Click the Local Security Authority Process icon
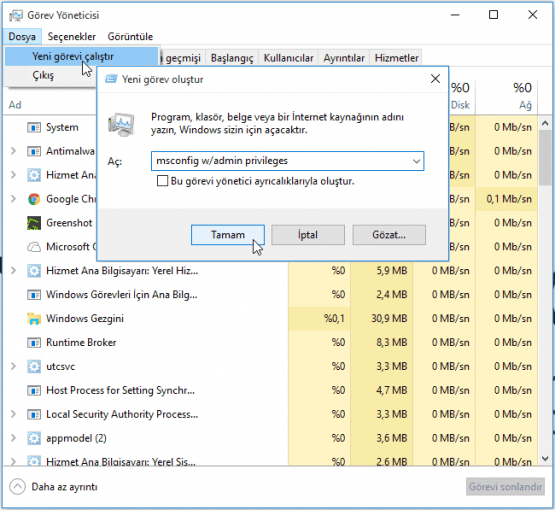 coord(34,414)
